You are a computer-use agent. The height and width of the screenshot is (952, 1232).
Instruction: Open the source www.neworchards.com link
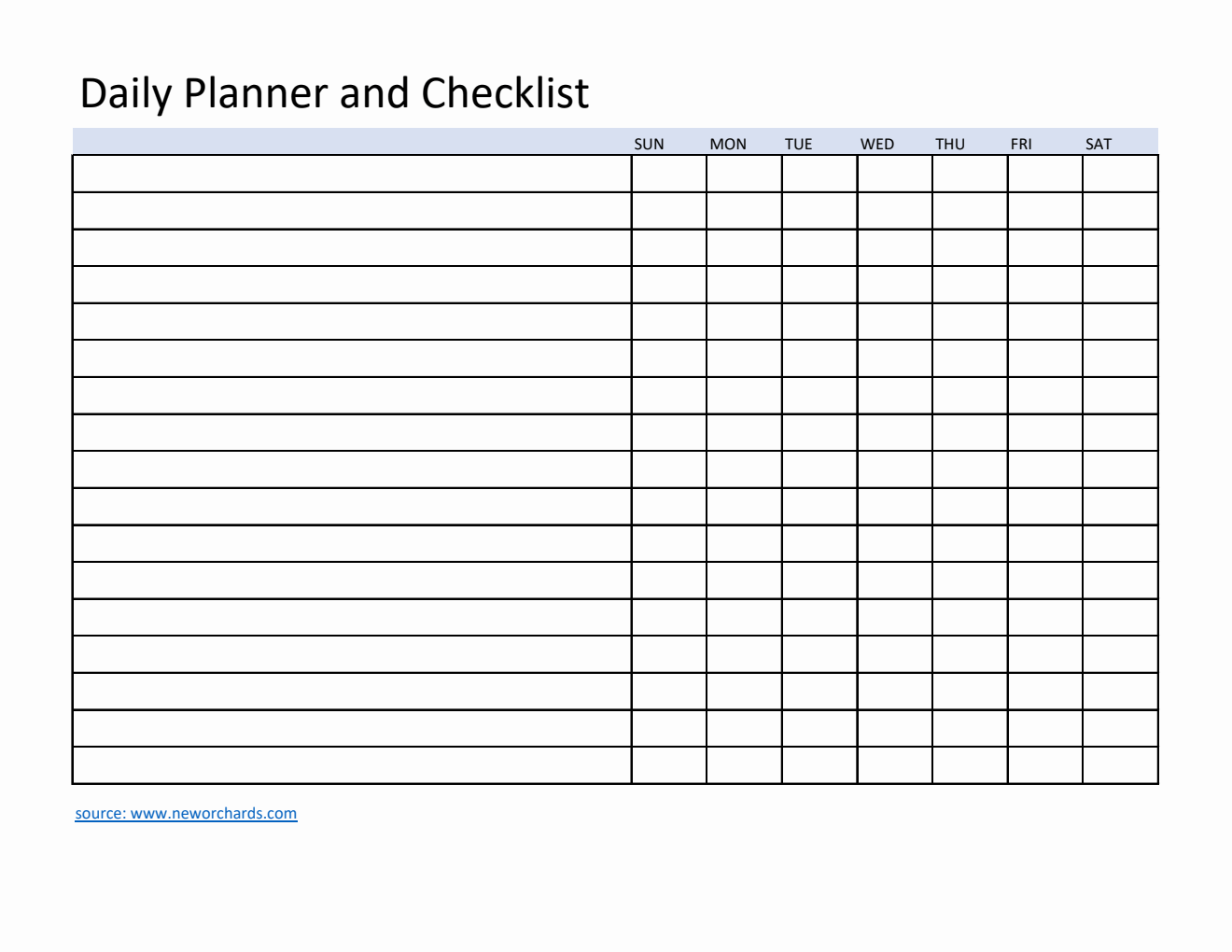point(186,813)
